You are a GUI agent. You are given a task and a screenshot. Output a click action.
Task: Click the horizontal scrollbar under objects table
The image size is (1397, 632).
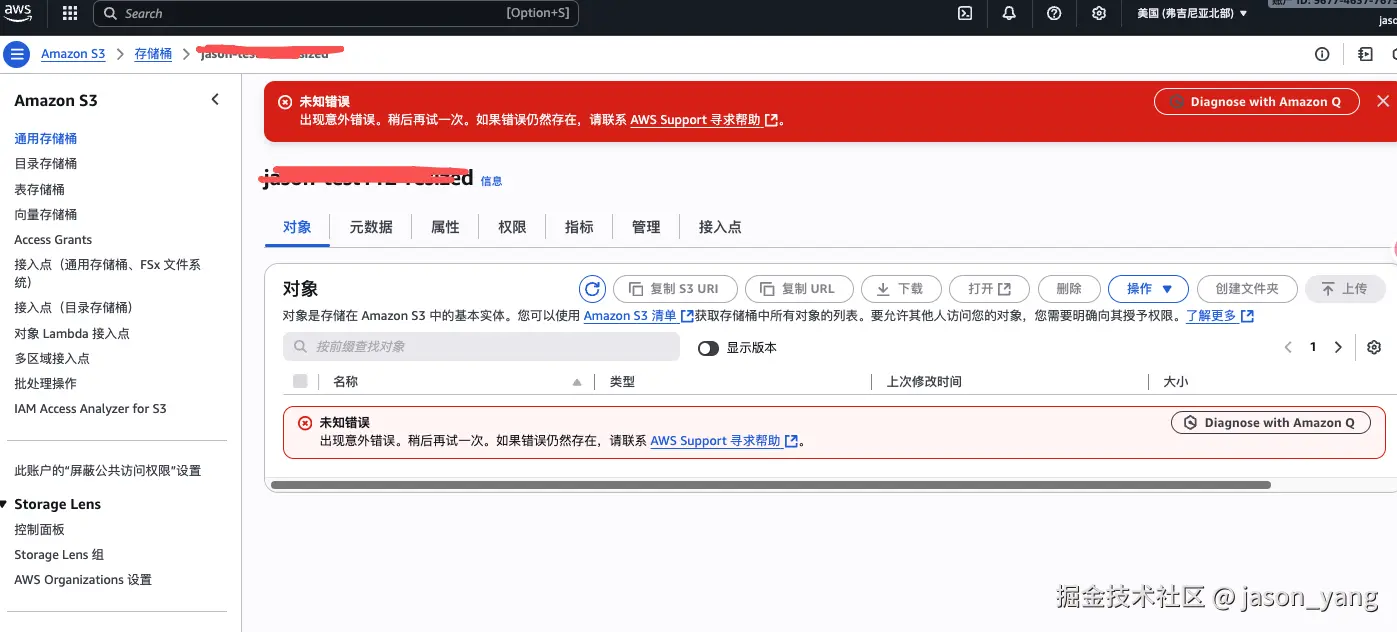coord(770,485)
